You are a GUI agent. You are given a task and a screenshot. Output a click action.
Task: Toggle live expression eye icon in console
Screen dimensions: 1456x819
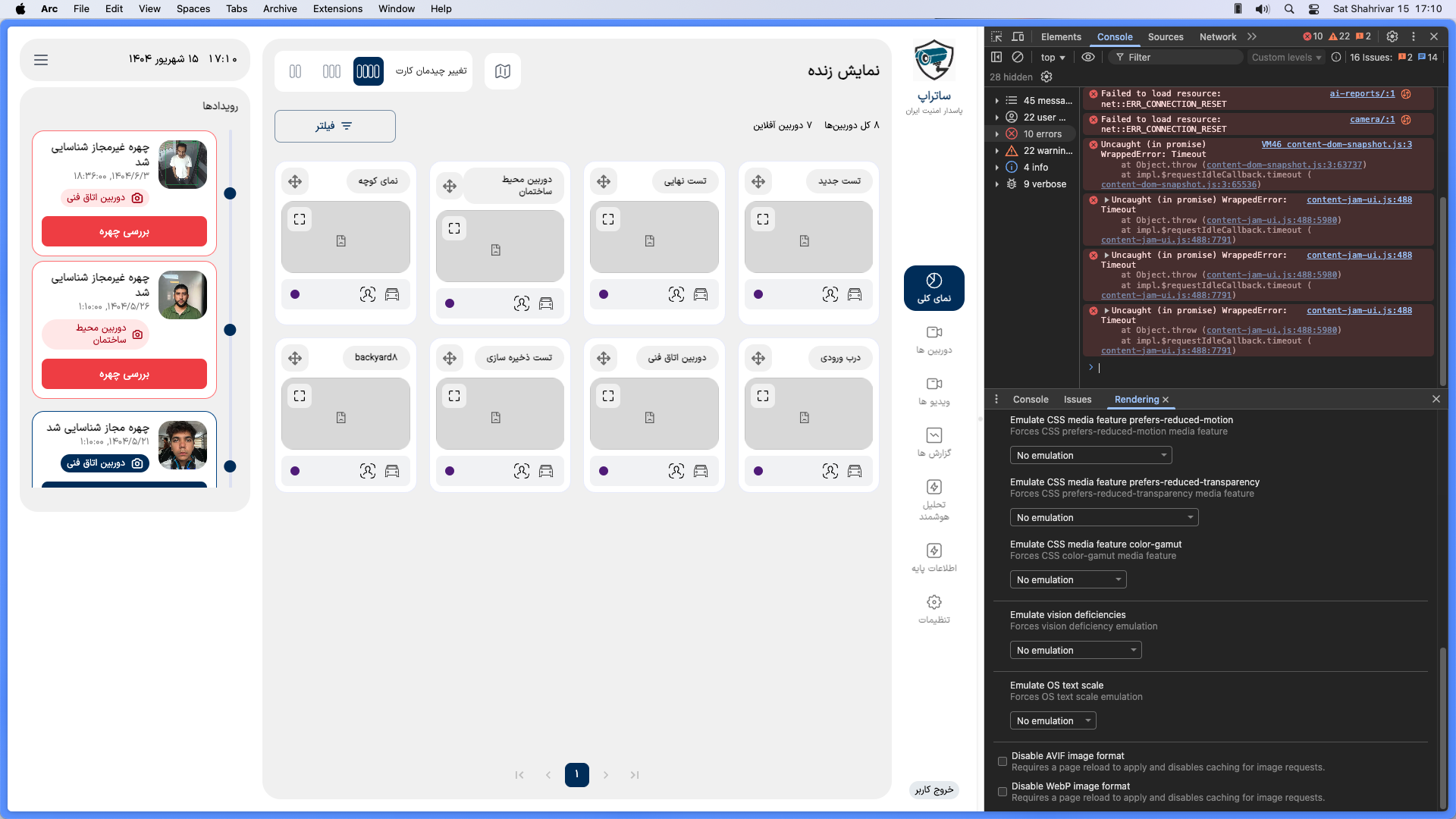point(1088,57)
